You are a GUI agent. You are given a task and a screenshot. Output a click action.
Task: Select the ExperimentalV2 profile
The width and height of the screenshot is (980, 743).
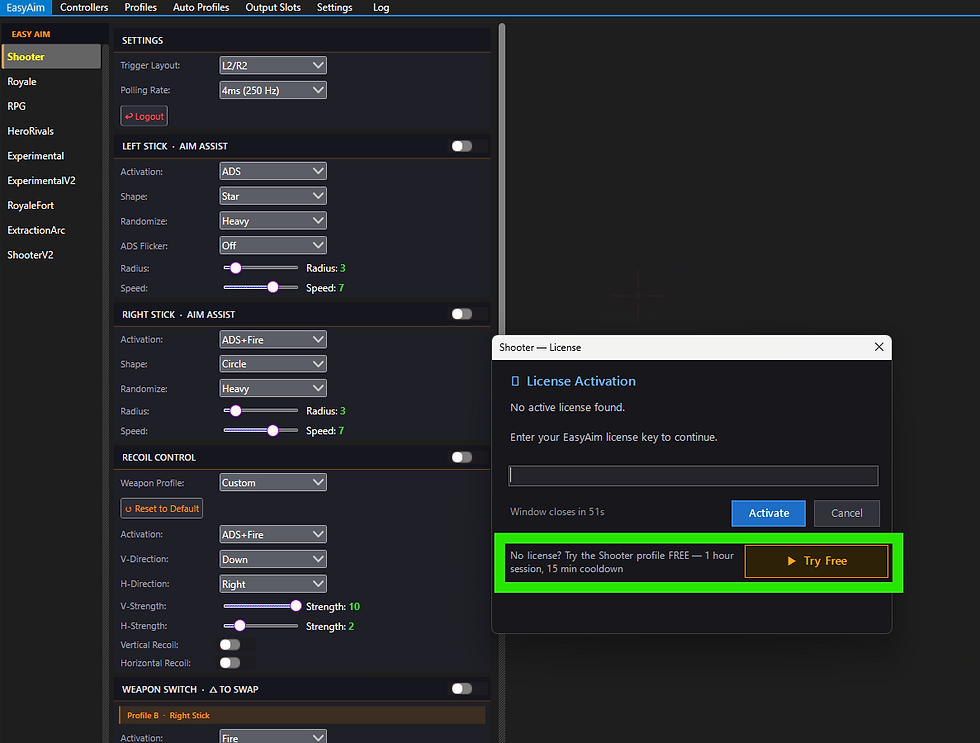tap(51, 181)
